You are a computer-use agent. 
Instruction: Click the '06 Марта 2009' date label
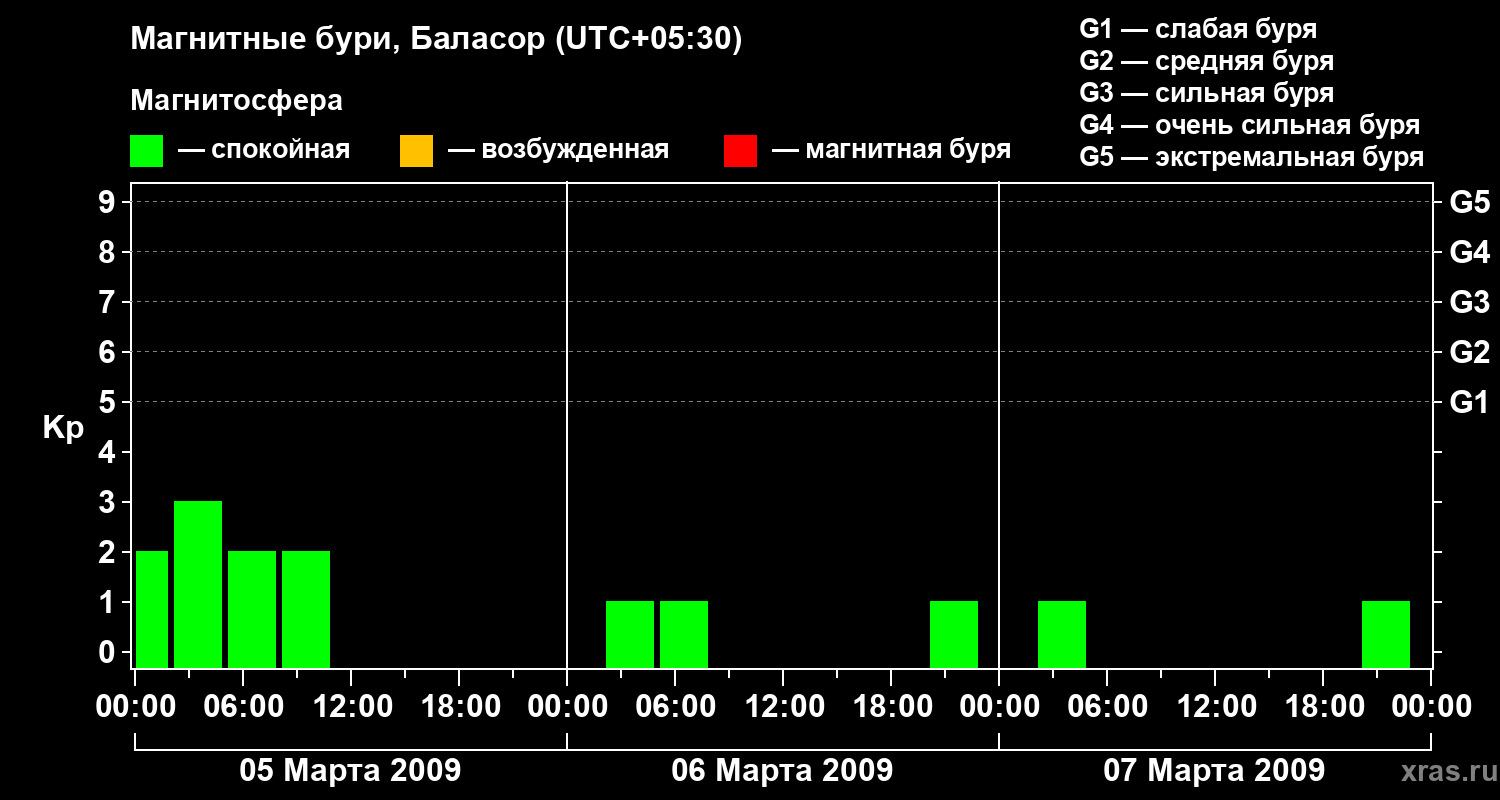[782, 770]
